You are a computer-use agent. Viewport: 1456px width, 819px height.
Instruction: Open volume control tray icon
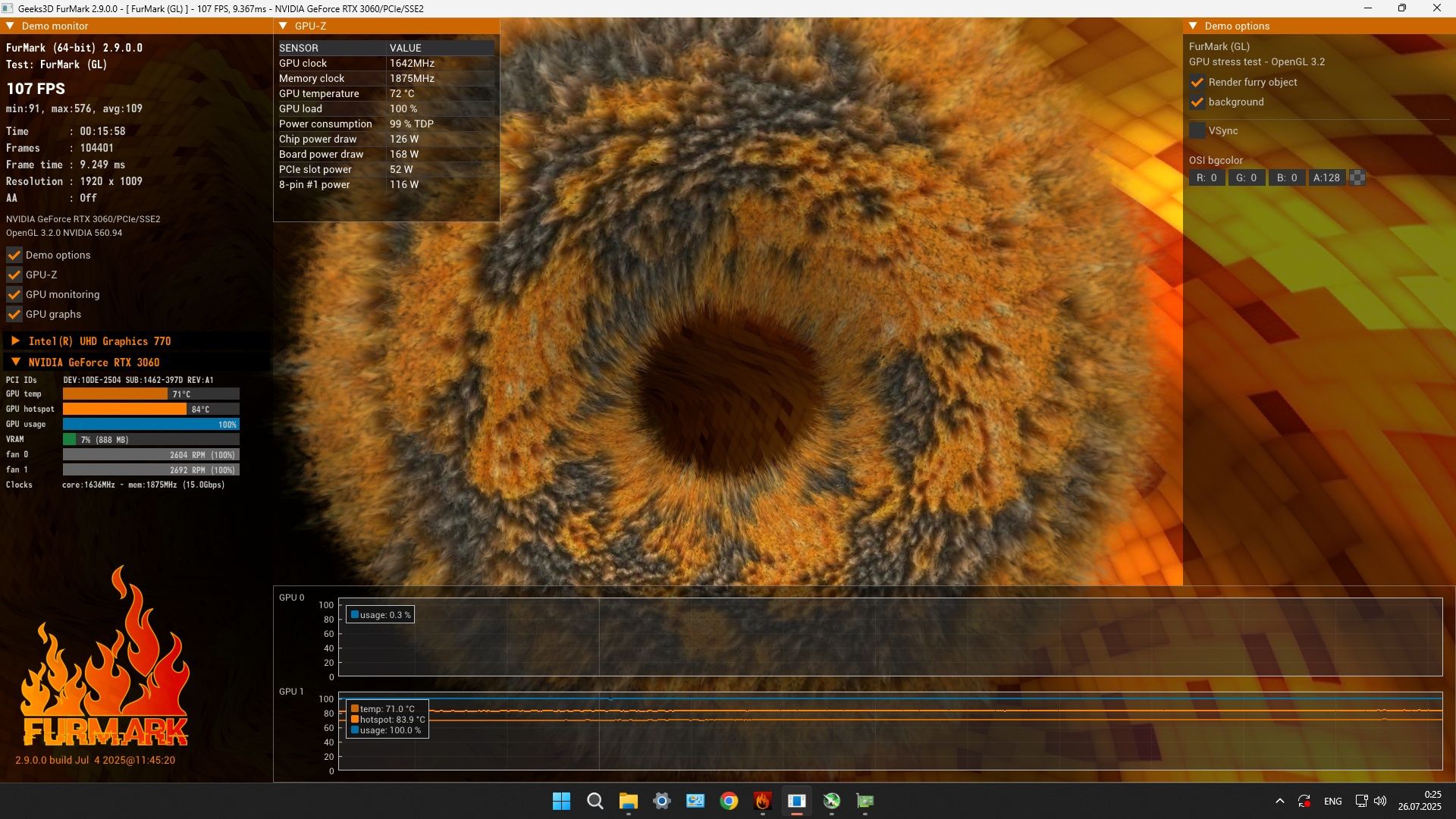pyautogui.click(x=1380, y=801)
